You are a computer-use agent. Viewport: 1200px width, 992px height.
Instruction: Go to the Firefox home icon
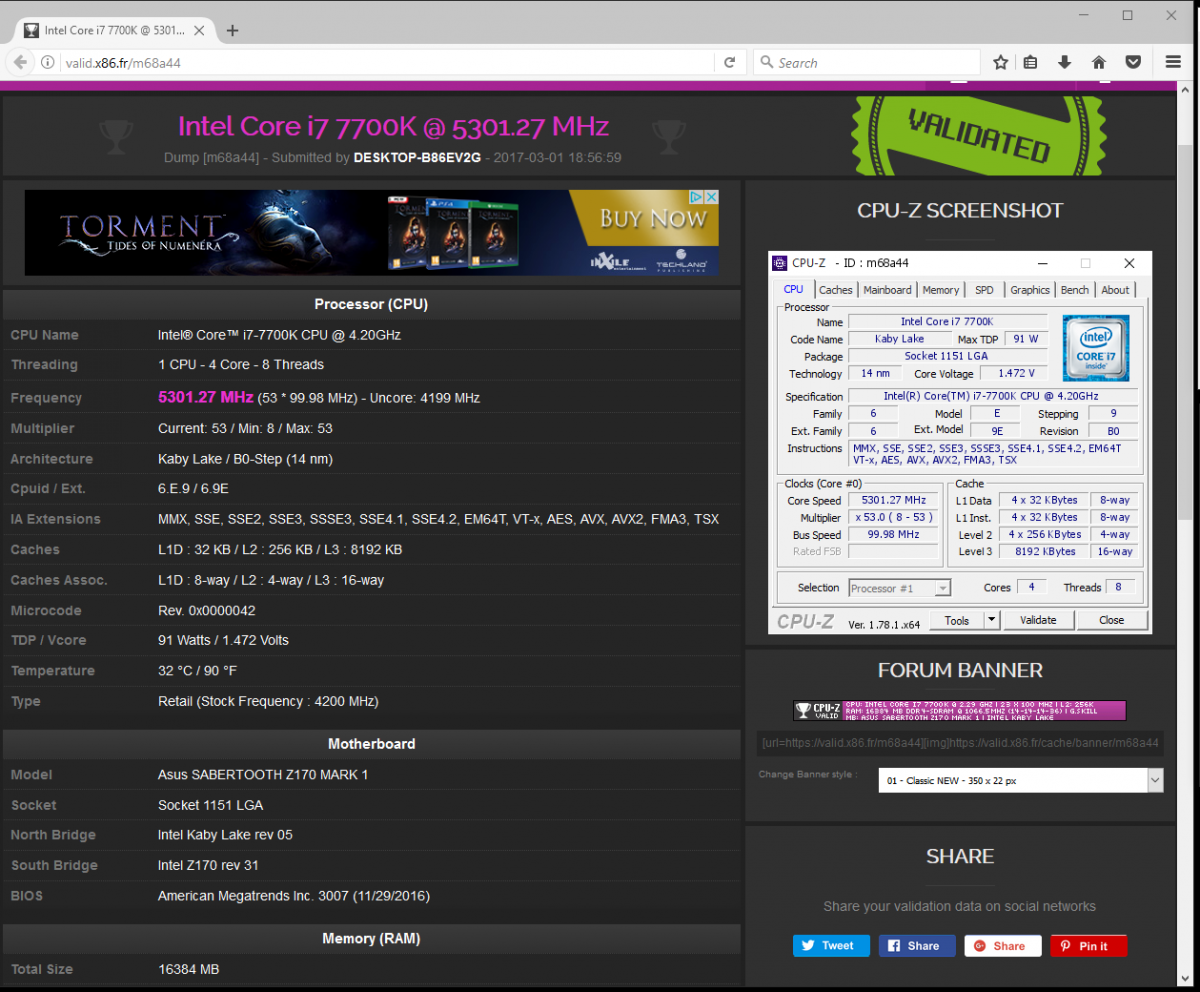(1099, 62)
